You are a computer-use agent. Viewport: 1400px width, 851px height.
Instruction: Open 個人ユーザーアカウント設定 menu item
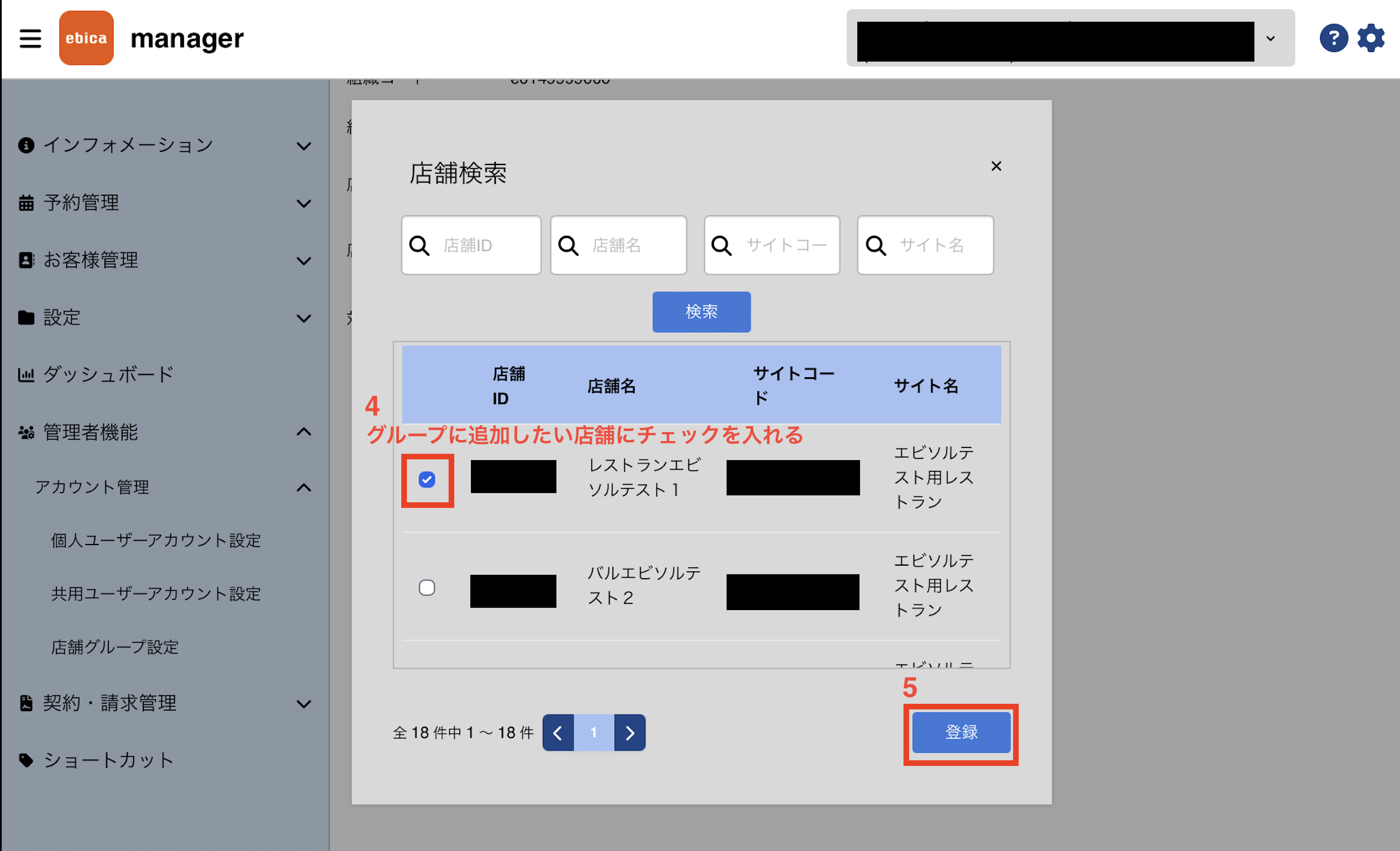coord(156,541)
